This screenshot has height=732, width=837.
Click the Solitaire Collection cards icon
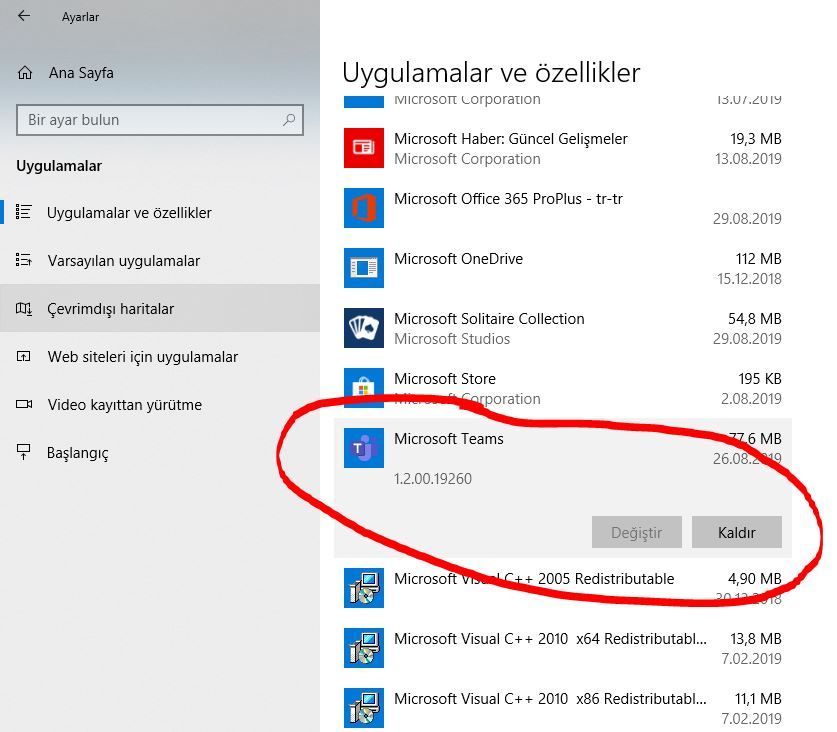tap(364, 328)
